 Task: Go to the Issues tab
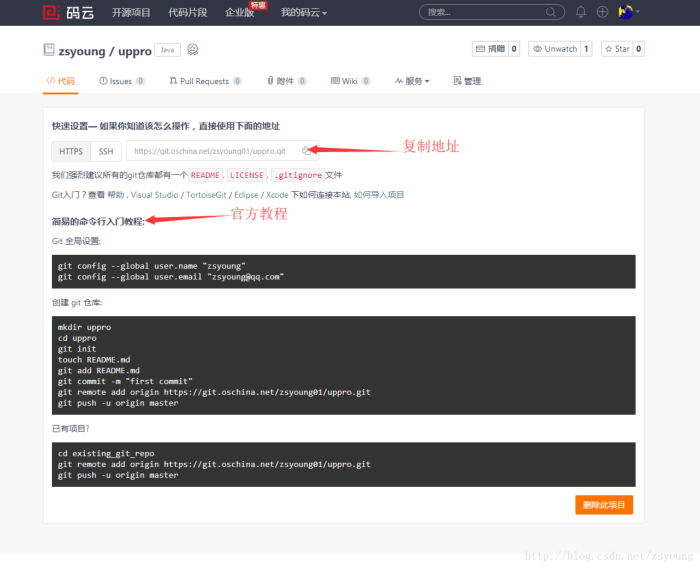pyautogui.click(x=120, y=81)
